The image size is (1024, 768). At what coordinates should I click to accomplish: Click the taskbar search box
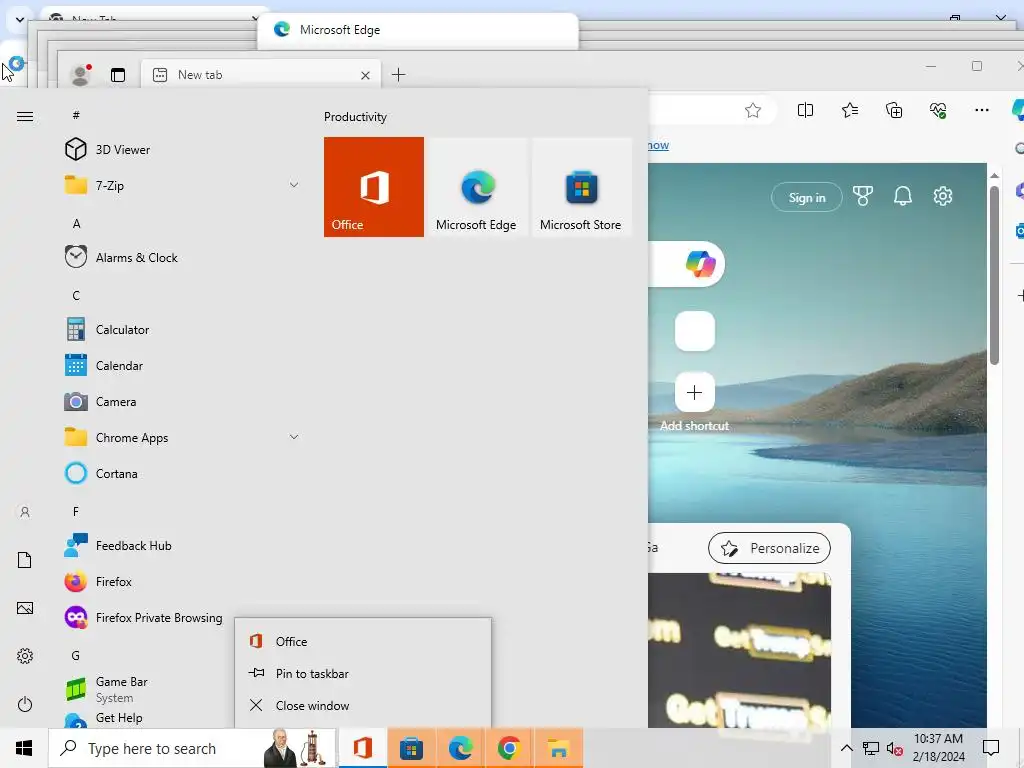[193, 748]
